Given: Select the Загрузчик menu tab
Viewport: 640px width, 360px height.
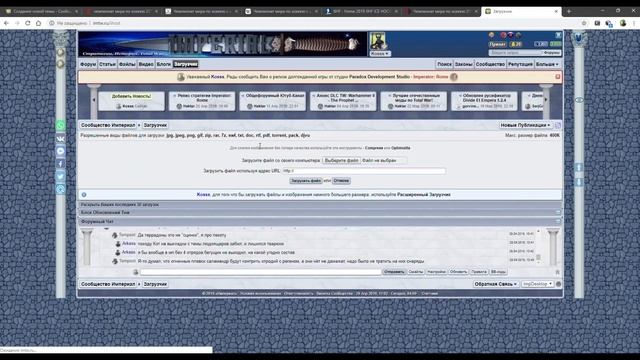Looking at the screenshot, I should click(x=186, y=64).
